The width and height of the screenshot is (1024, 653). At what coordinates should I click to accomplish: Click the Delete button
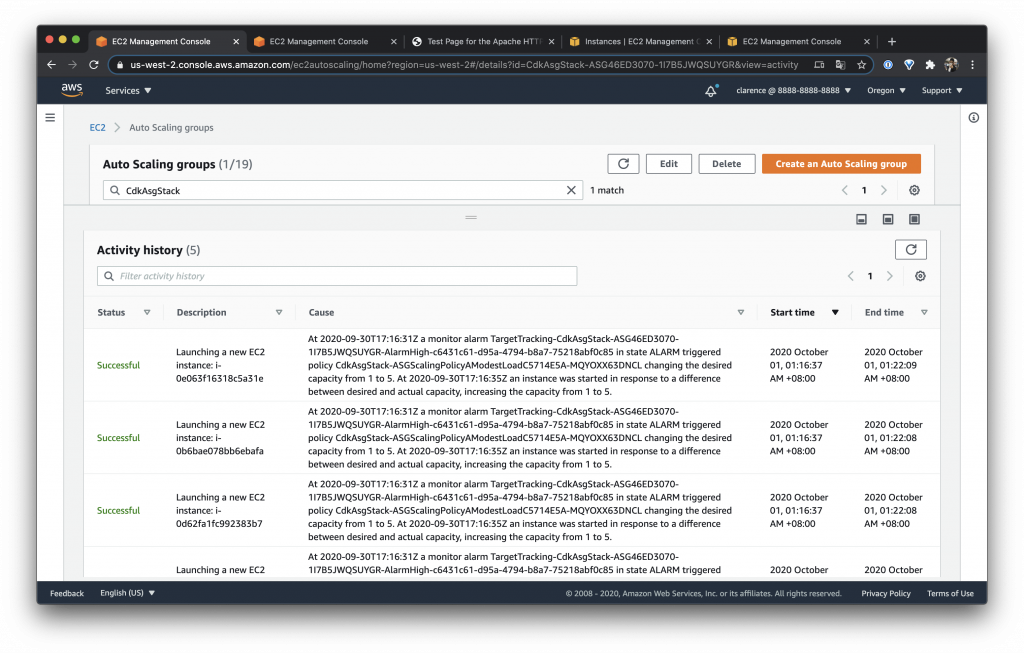tap(726, 164)
